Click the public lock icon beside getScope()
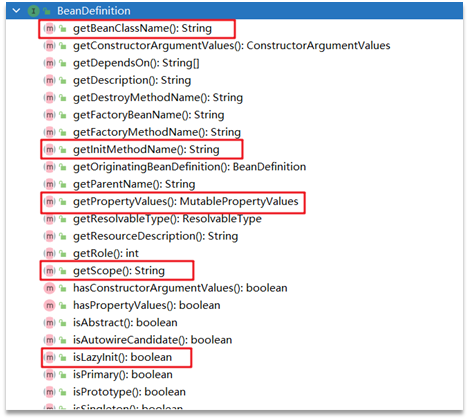Viewport: 469px width, 420px height. [63, 271]
